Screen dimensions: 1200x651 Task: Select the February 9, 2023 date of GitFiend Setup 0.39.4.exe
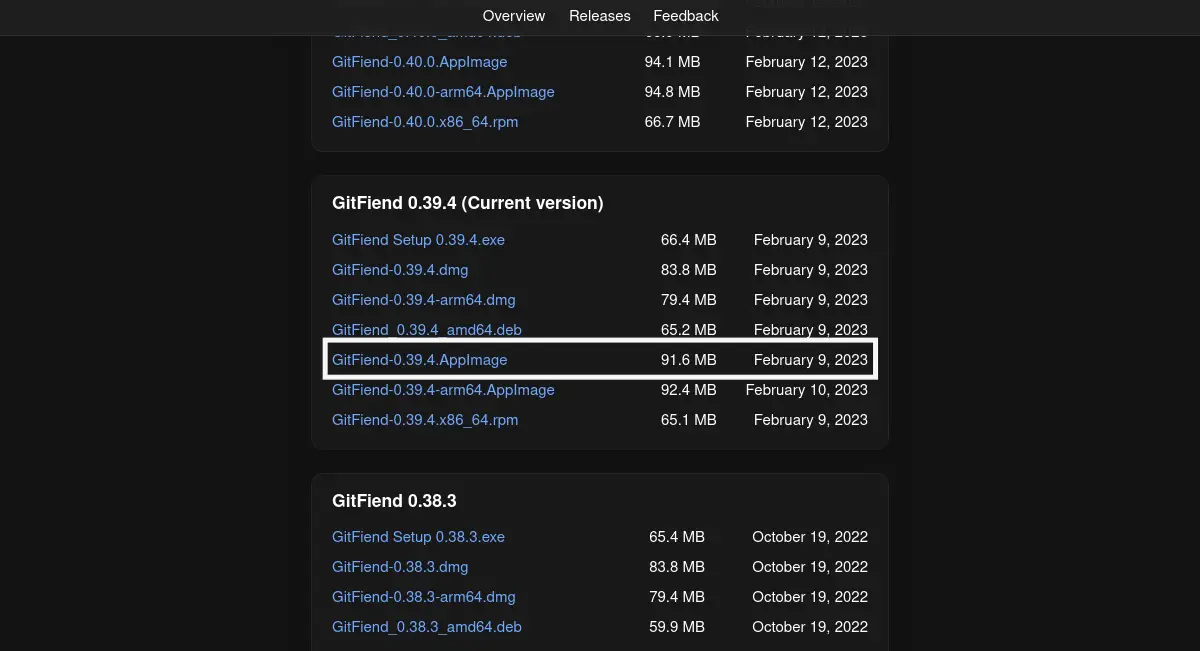pyautogui.click(x=811, y=240)
